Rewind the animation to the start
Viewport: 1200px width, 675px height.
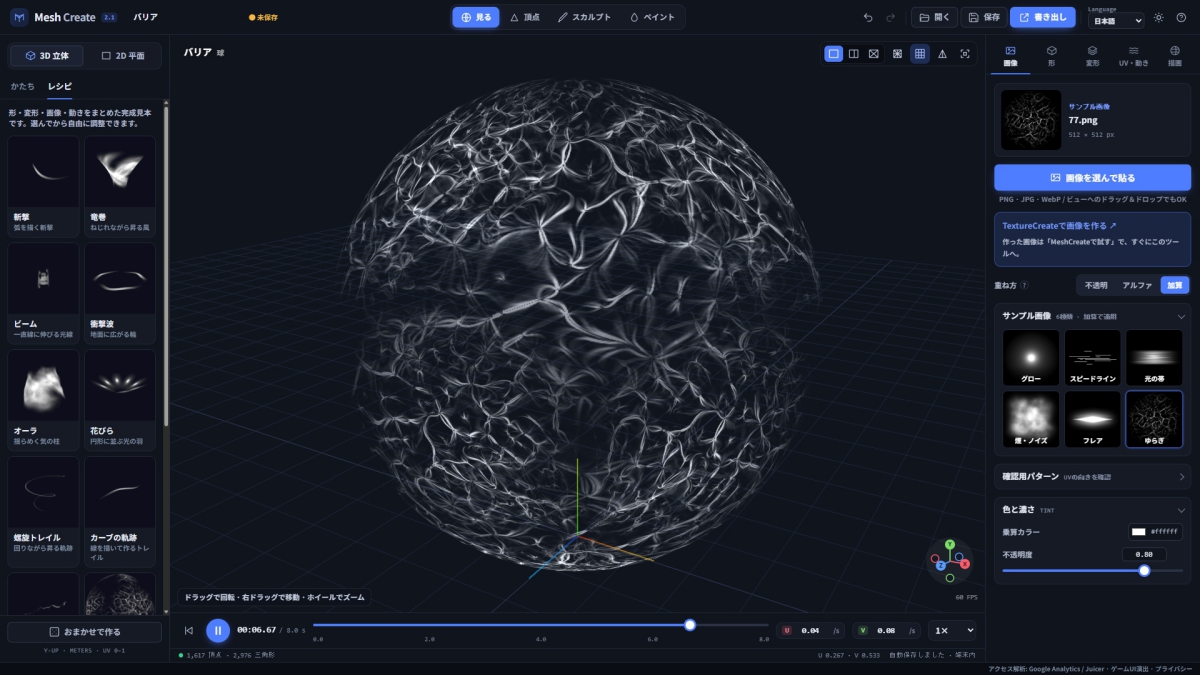click(189, 630)
